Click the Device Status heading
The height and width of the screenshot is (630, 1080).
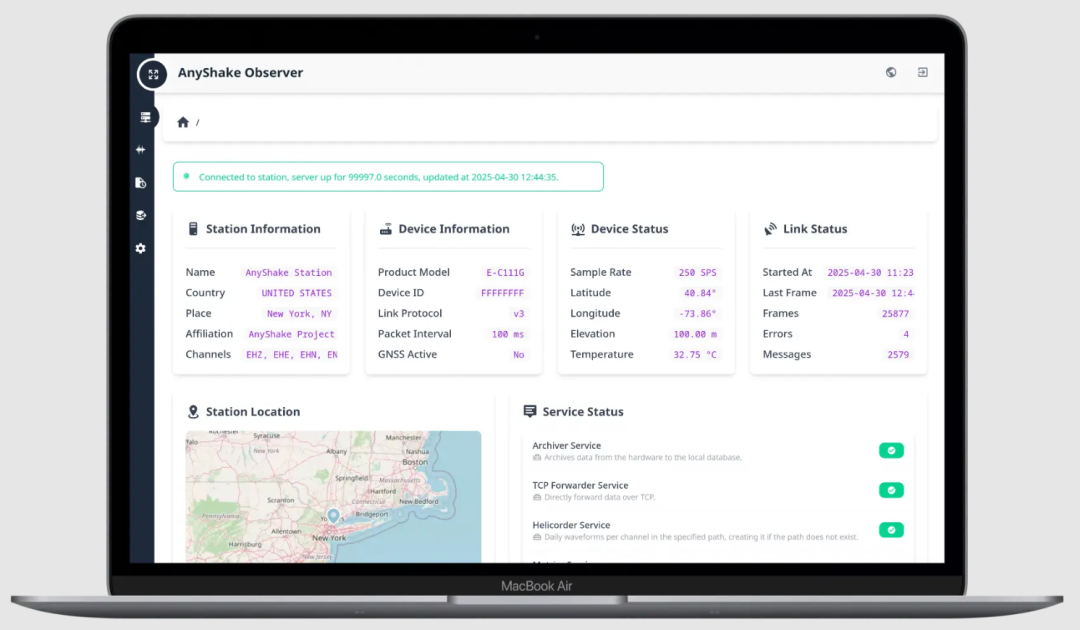pyautogui.click(x=630, y=229)
